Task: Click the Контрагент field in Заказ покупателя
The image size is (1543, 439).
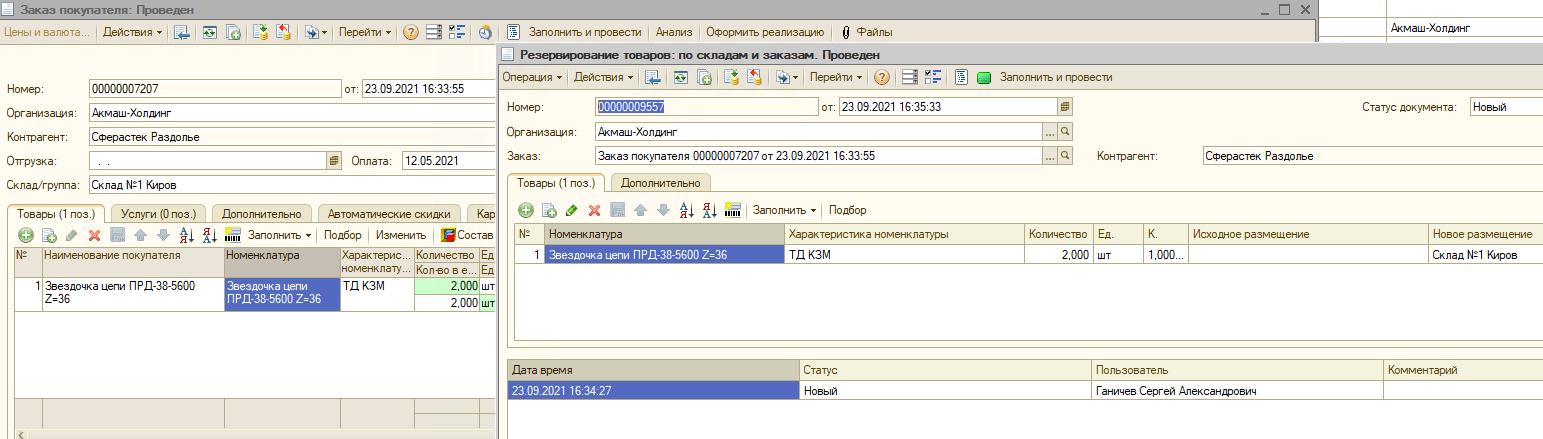Action: [292, 136]
